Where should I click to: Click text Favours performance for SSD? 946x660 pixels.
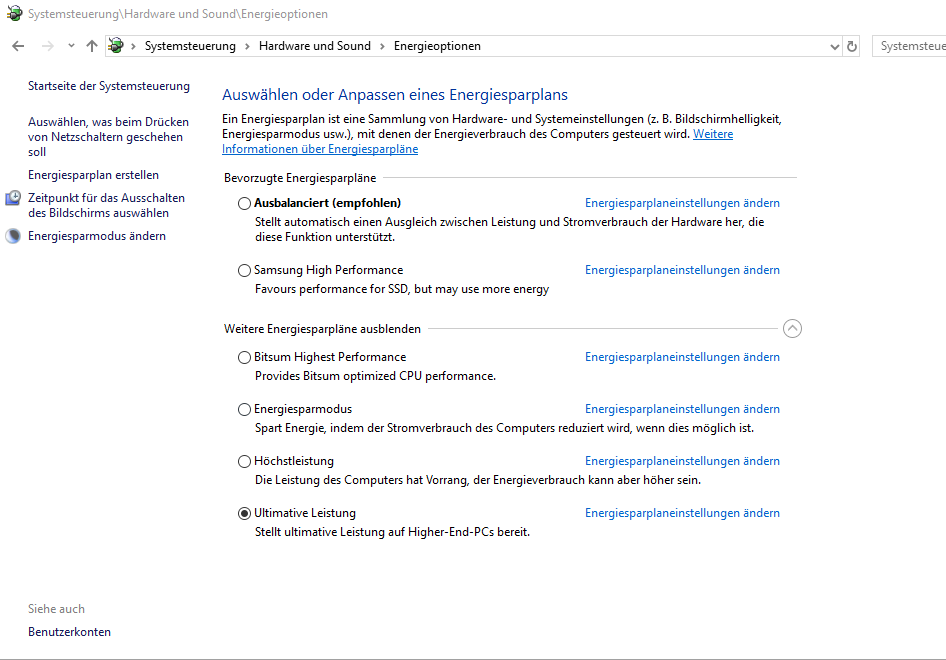pos(402,289)
